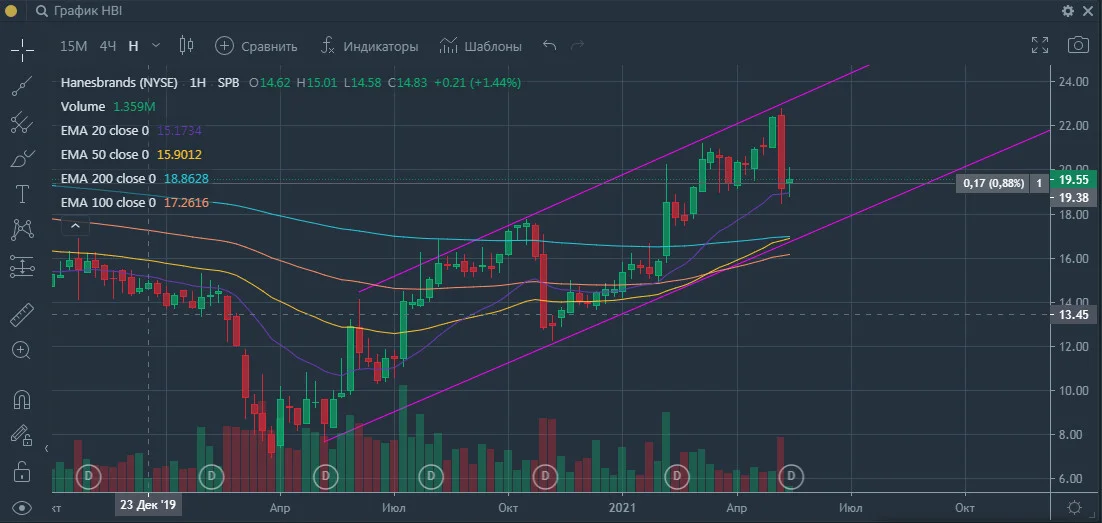Collapse indicator legend chevron
This screenshot has width=1102, height=523.
75,226
